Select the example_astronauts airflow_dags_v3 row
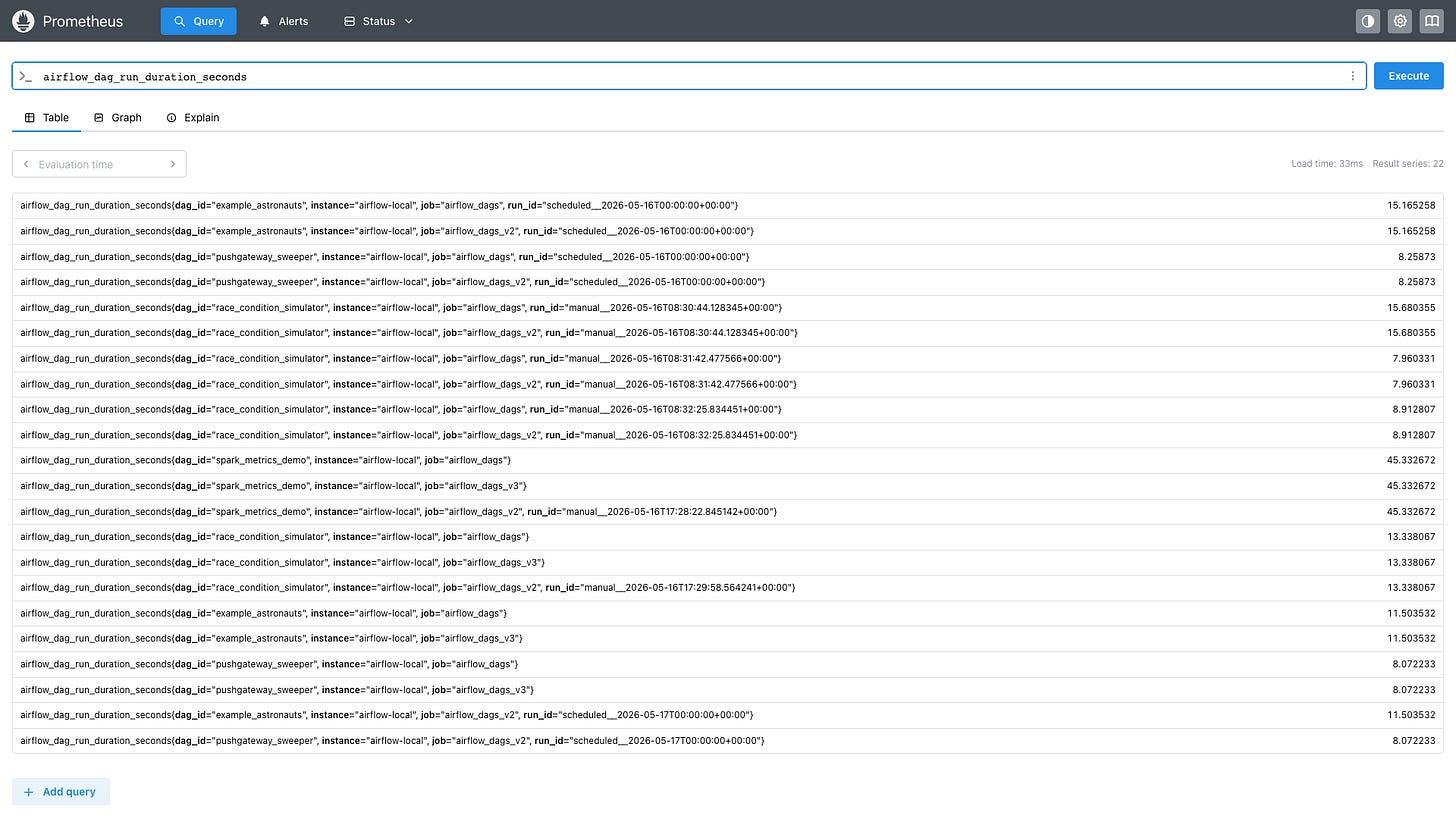The width and height of the screenshot is (1456, 819). point(727,639)
